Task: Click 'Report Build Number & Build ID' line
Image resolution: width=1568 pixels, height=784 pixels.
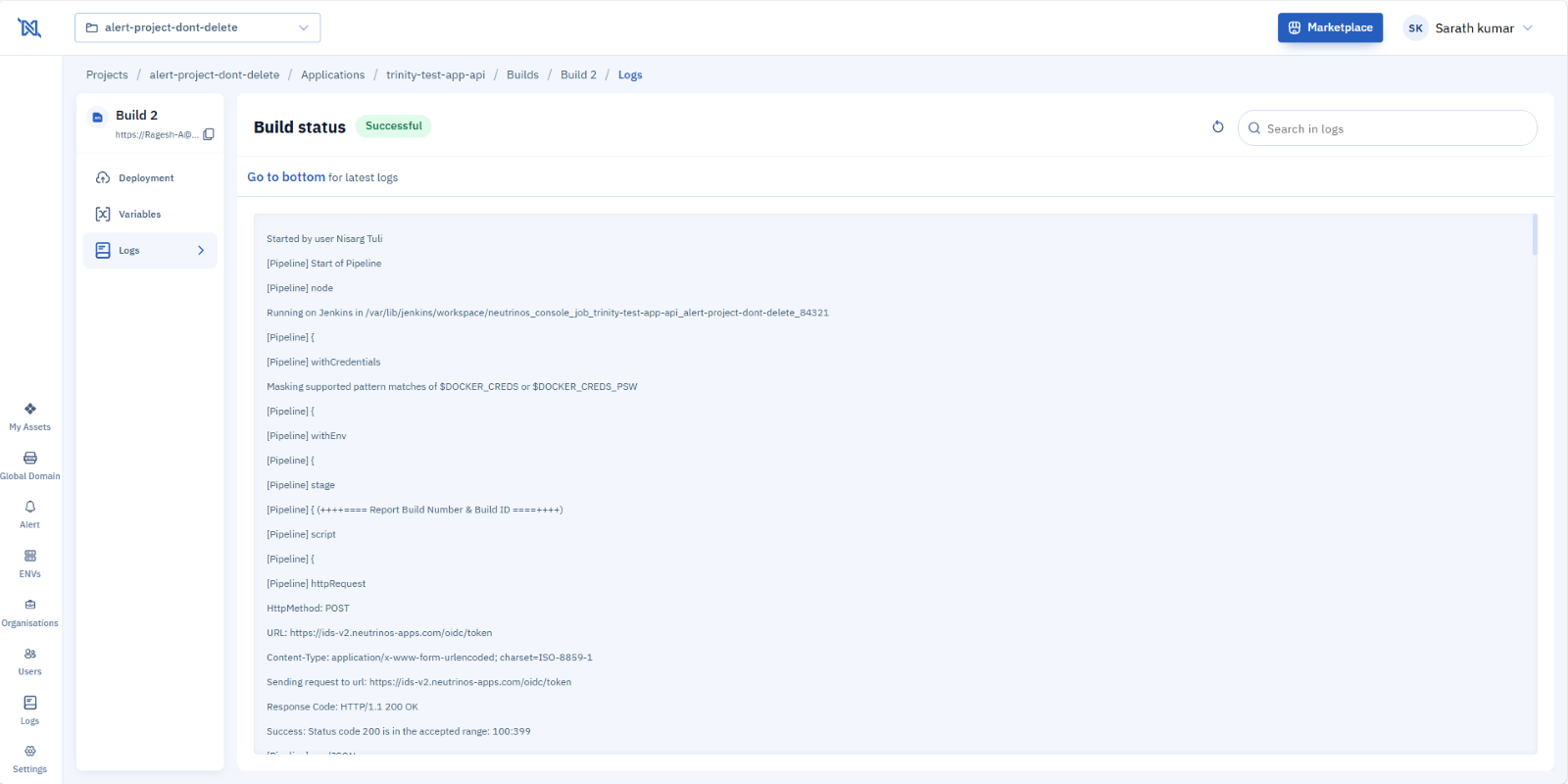Action: (x=415, y=510)
